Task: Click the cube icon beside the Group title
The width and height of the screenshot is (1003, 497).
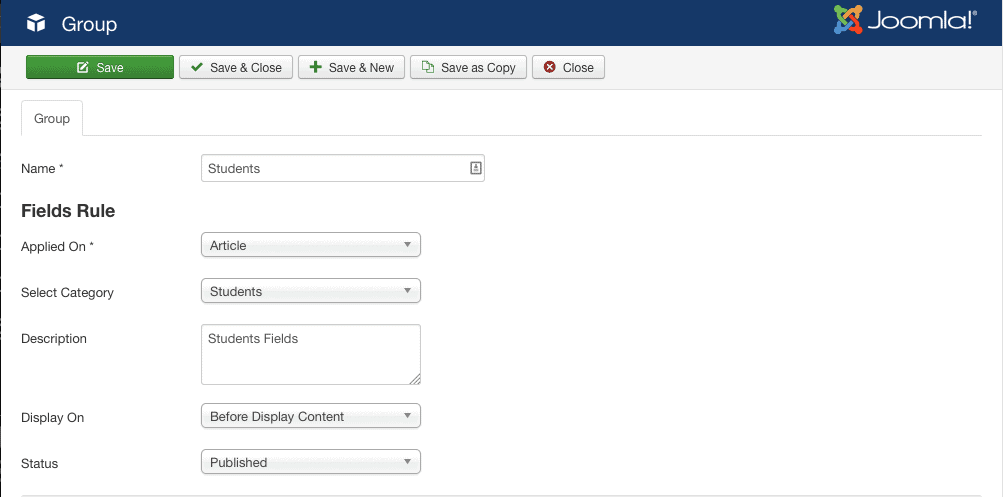Action: point(36,23)
